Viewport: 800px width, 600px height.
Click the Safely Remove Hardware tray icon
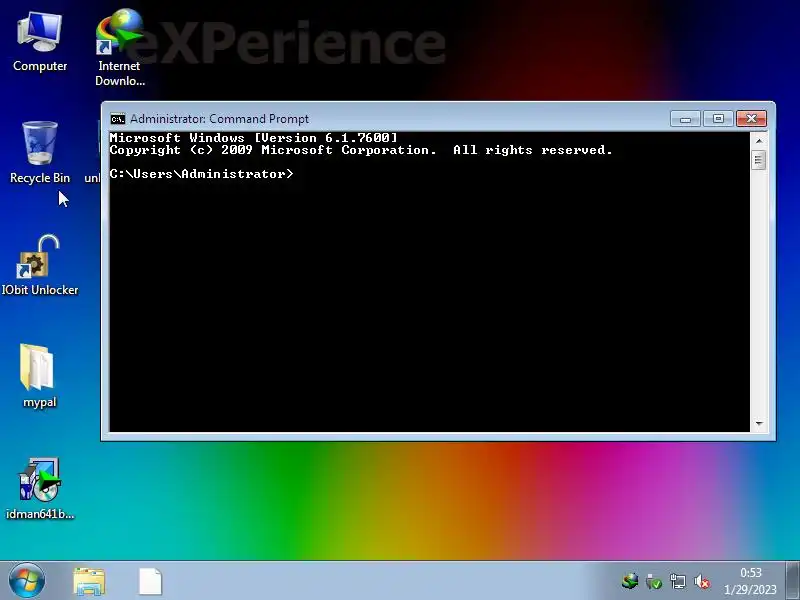(x=654, y=581)
